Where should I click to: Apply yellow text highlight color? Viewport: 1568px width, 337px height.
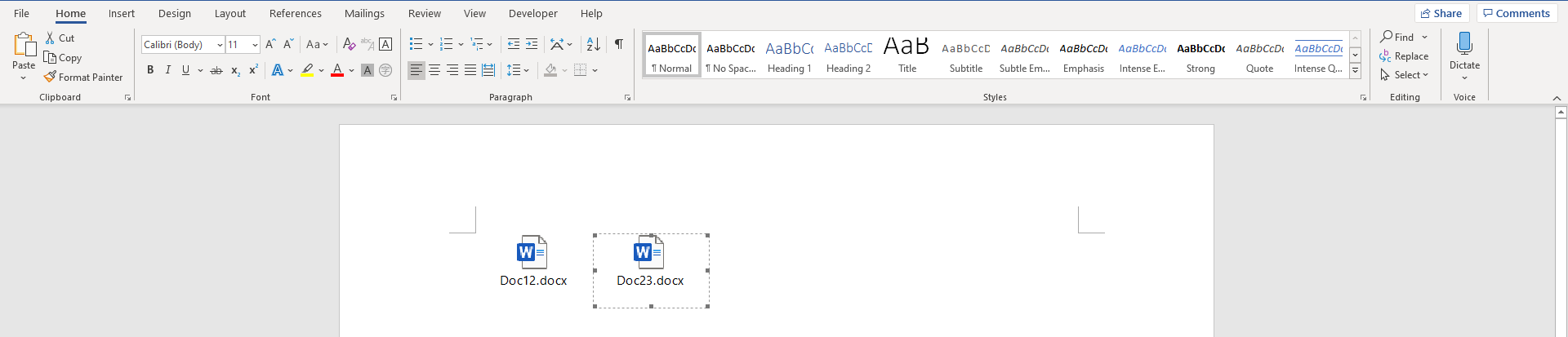pos(307,71)
